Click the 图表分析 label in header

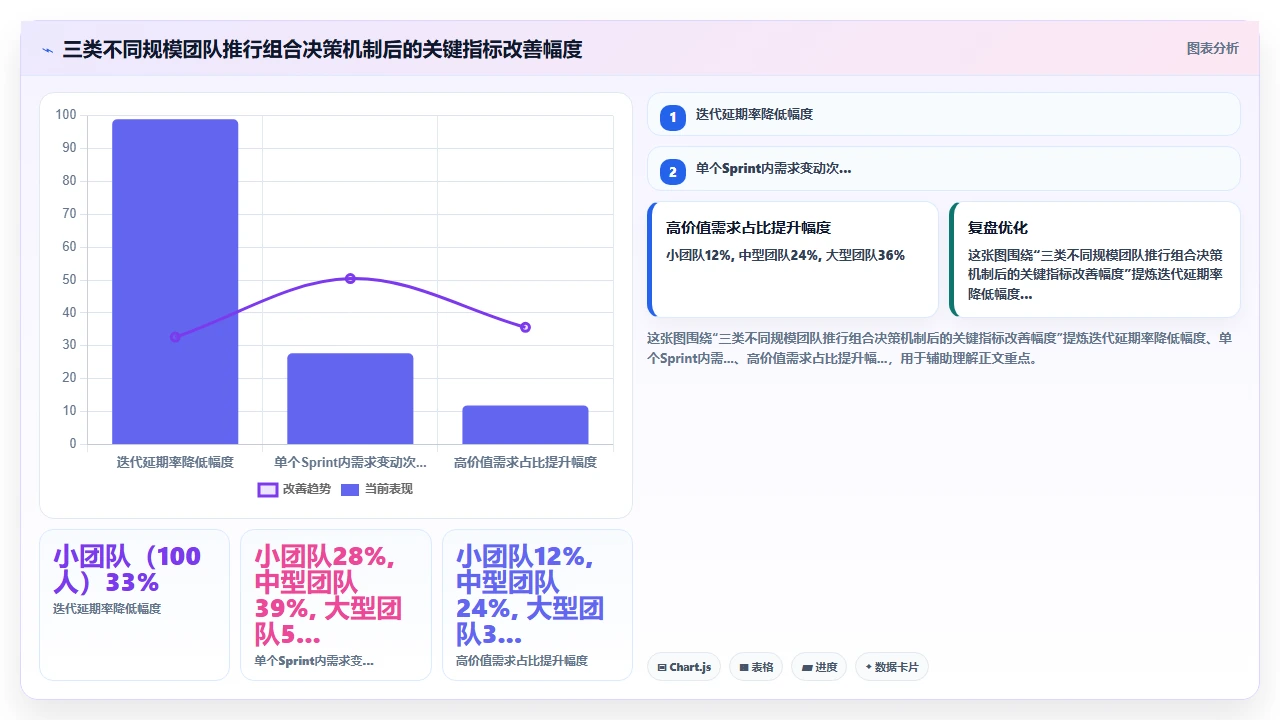pos(1212,48)
